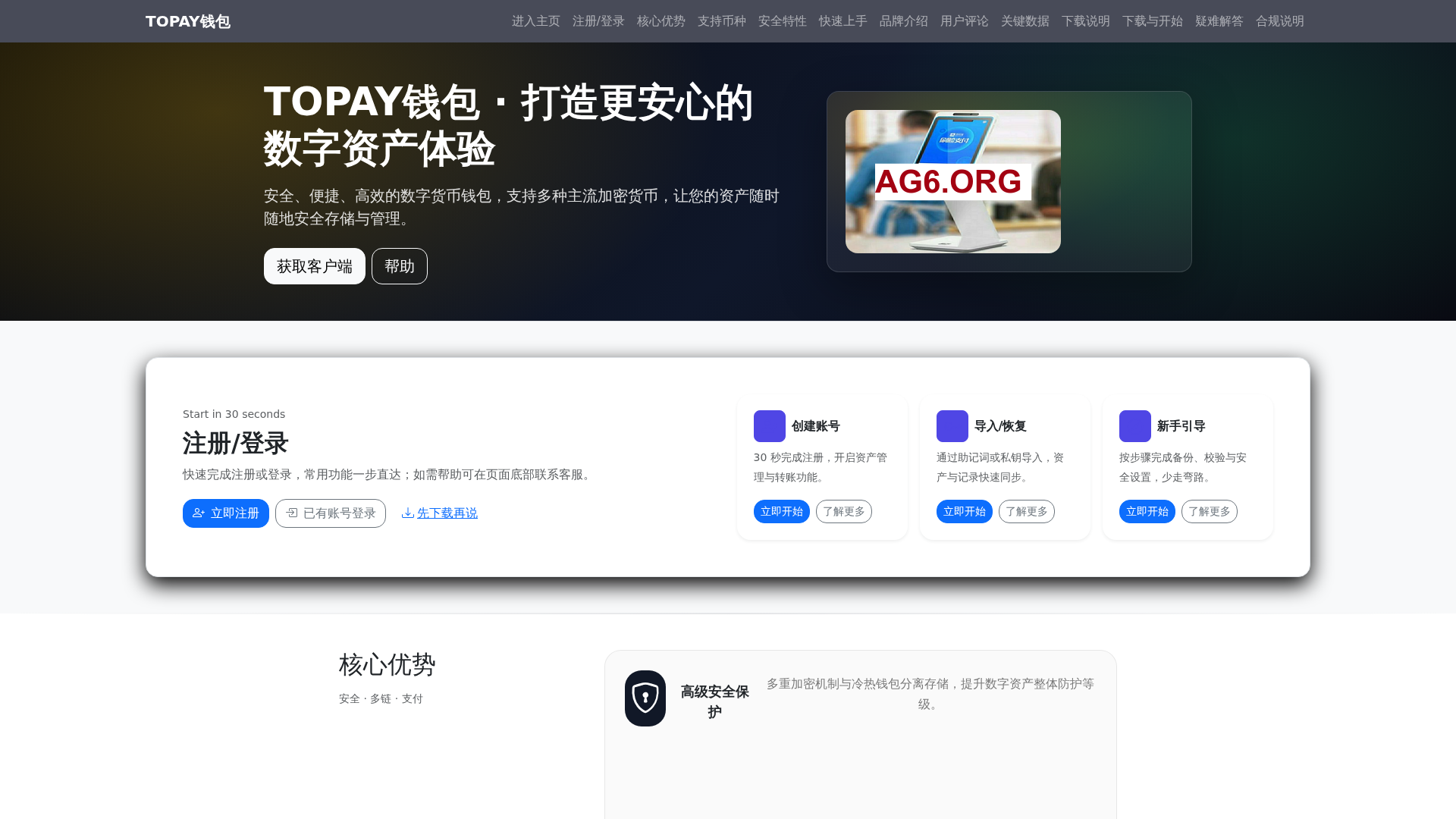Screen dimensions: 1456x819
Task: Click 立即开始 under 创建账号
Action: [x=782, y=512]
